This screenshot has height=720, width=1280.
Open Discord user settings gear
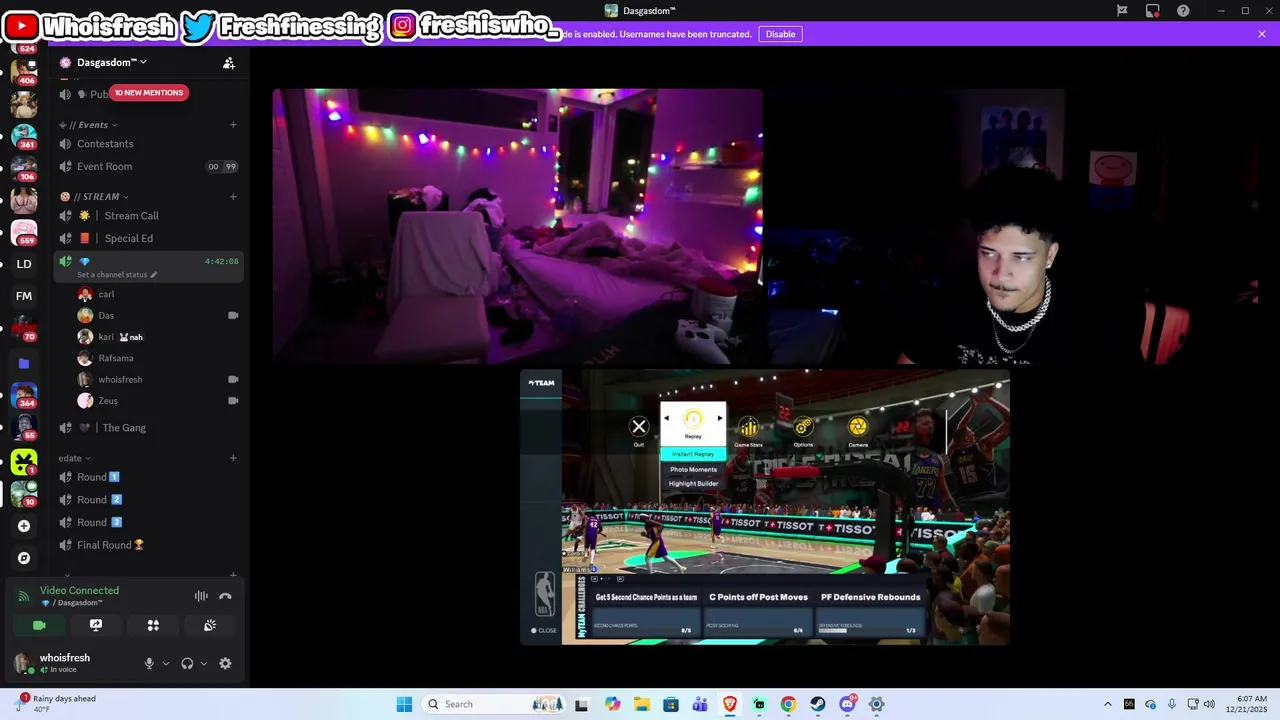(x=225, y=663)
